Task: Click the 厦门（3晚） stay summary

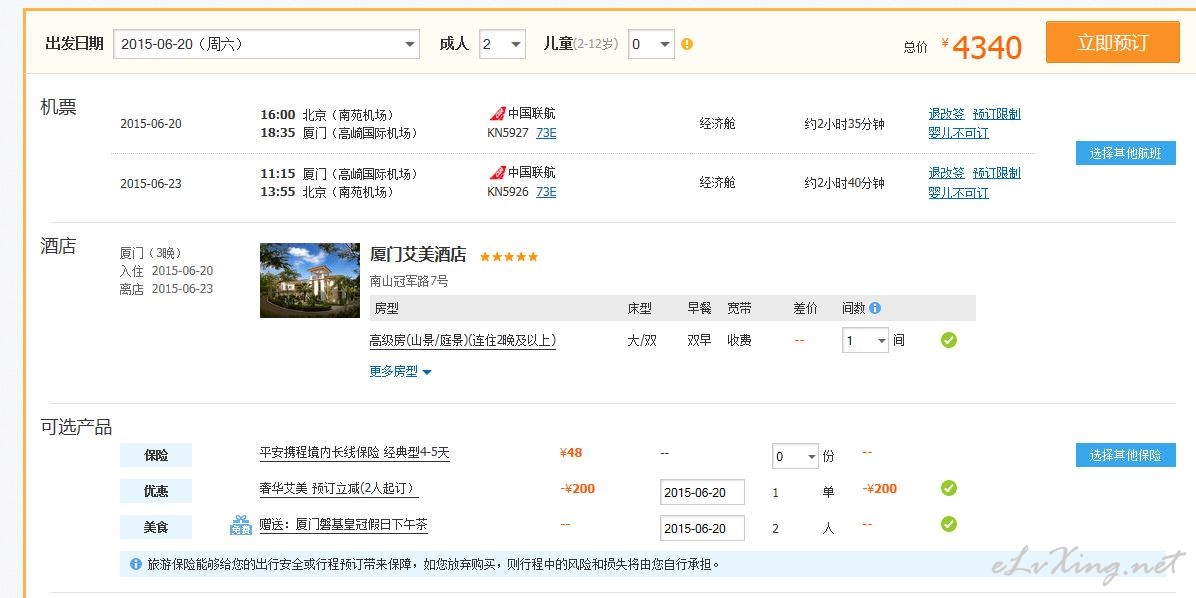Action: (150, 253)
